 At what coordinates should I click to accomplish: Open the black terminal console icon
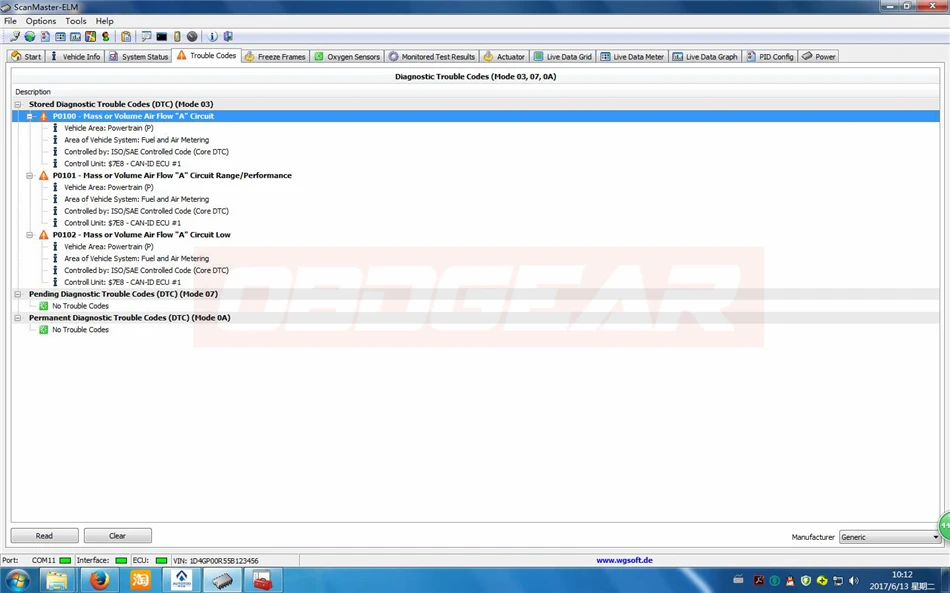(x=162, y=37)
